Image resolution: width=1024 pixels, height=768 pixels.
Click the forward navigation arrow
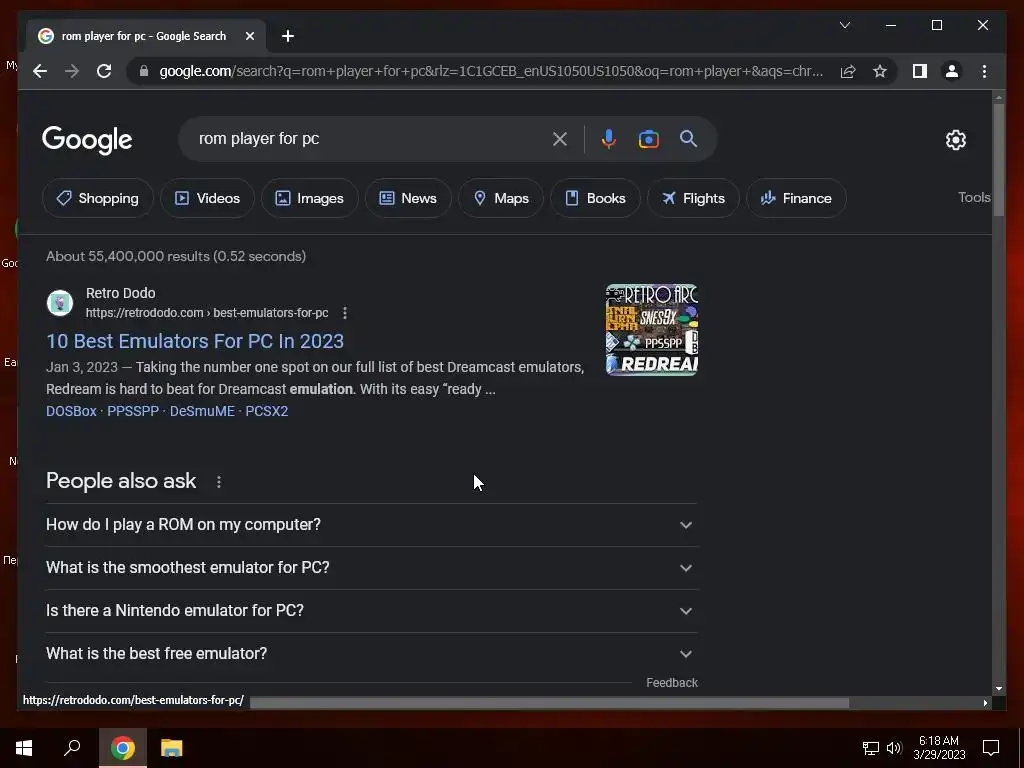pos(72,71)
